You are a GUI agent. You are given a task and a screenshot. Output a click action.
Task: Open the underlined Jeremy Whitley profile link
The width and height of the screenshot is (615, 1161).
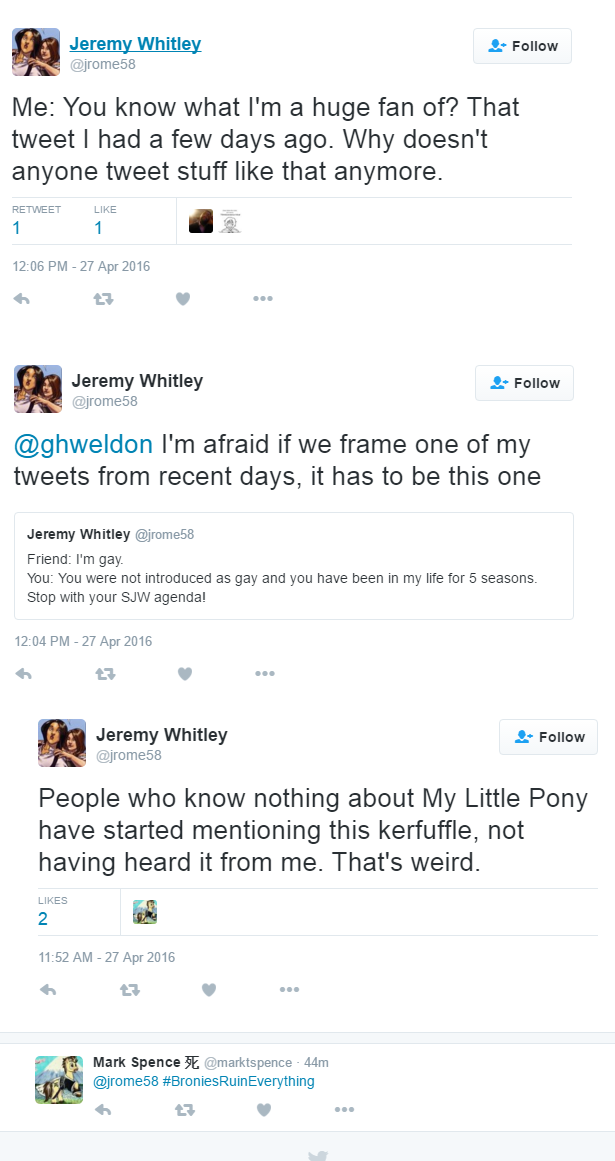pos(135,44)
